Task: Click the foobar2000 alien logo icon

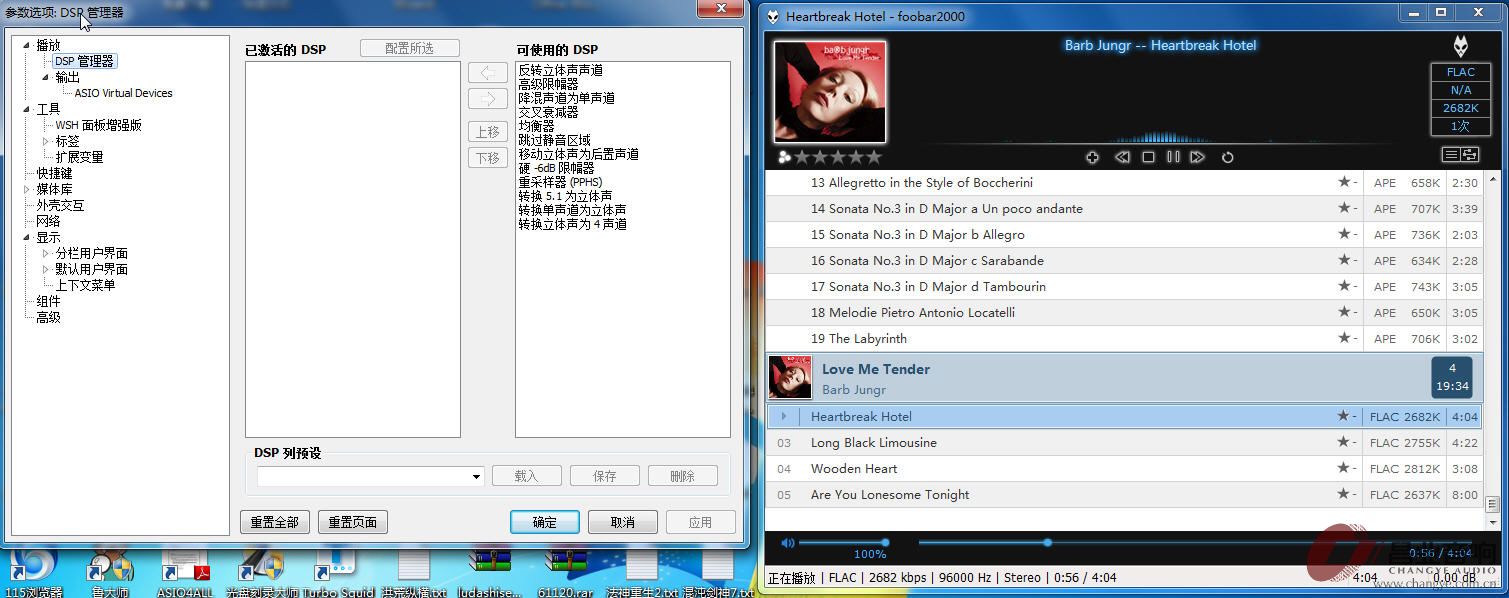Action: click(1461, 46)
